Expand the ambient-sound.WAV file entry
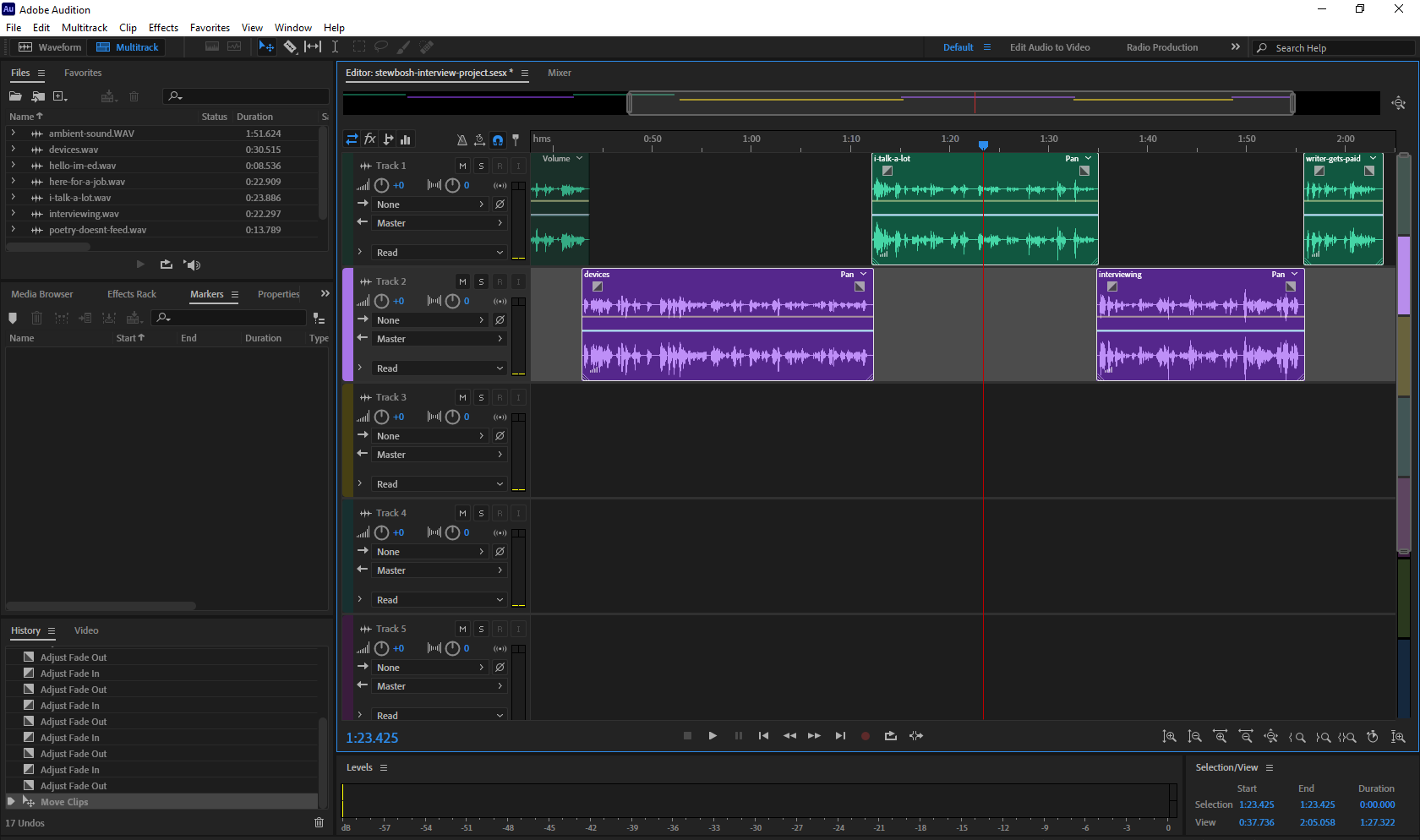The height and width of the screenshot is (840, 1420). point(14,133)
